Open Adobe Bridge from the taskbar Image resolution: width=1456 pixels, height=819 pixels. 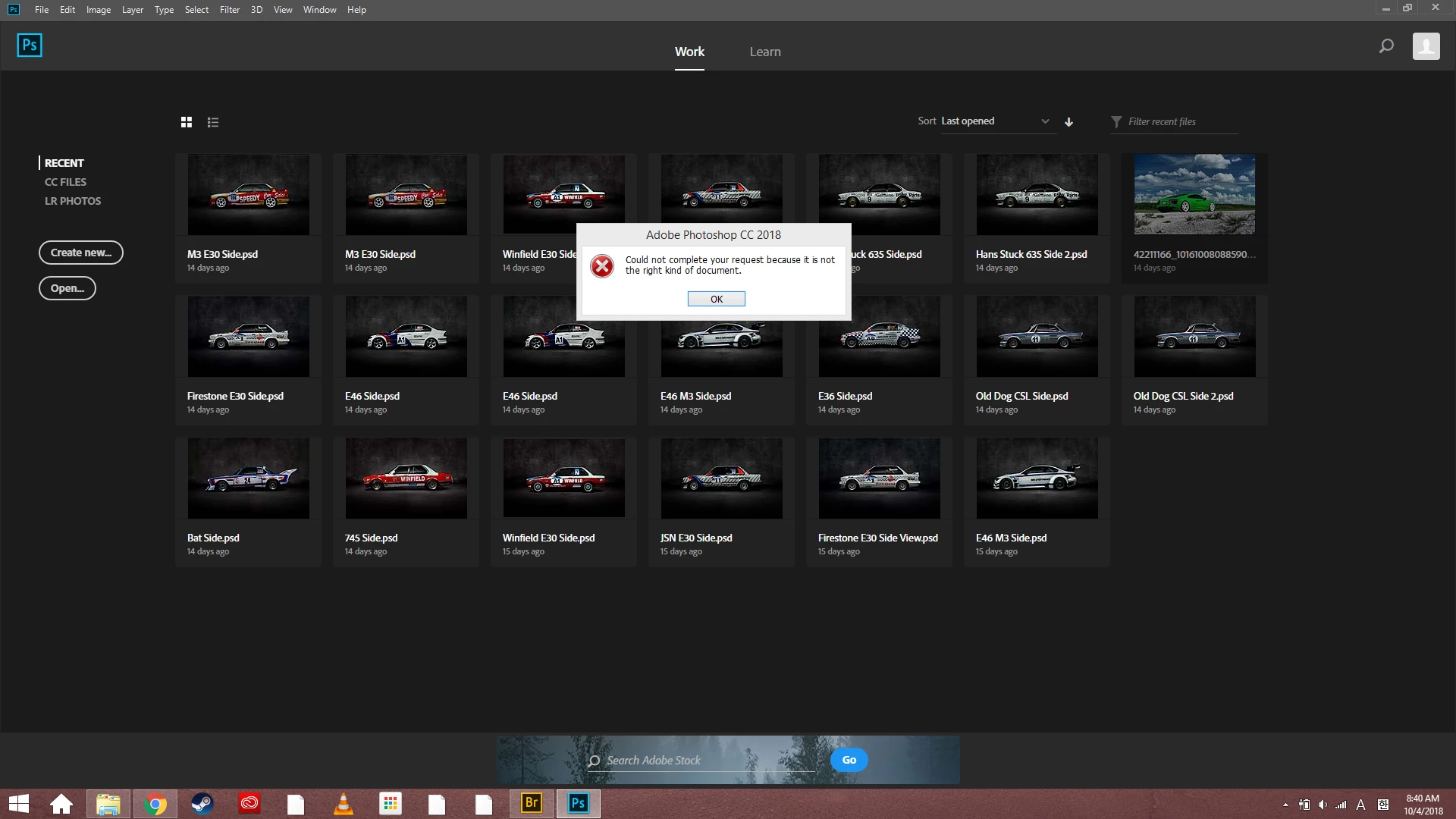532,804
